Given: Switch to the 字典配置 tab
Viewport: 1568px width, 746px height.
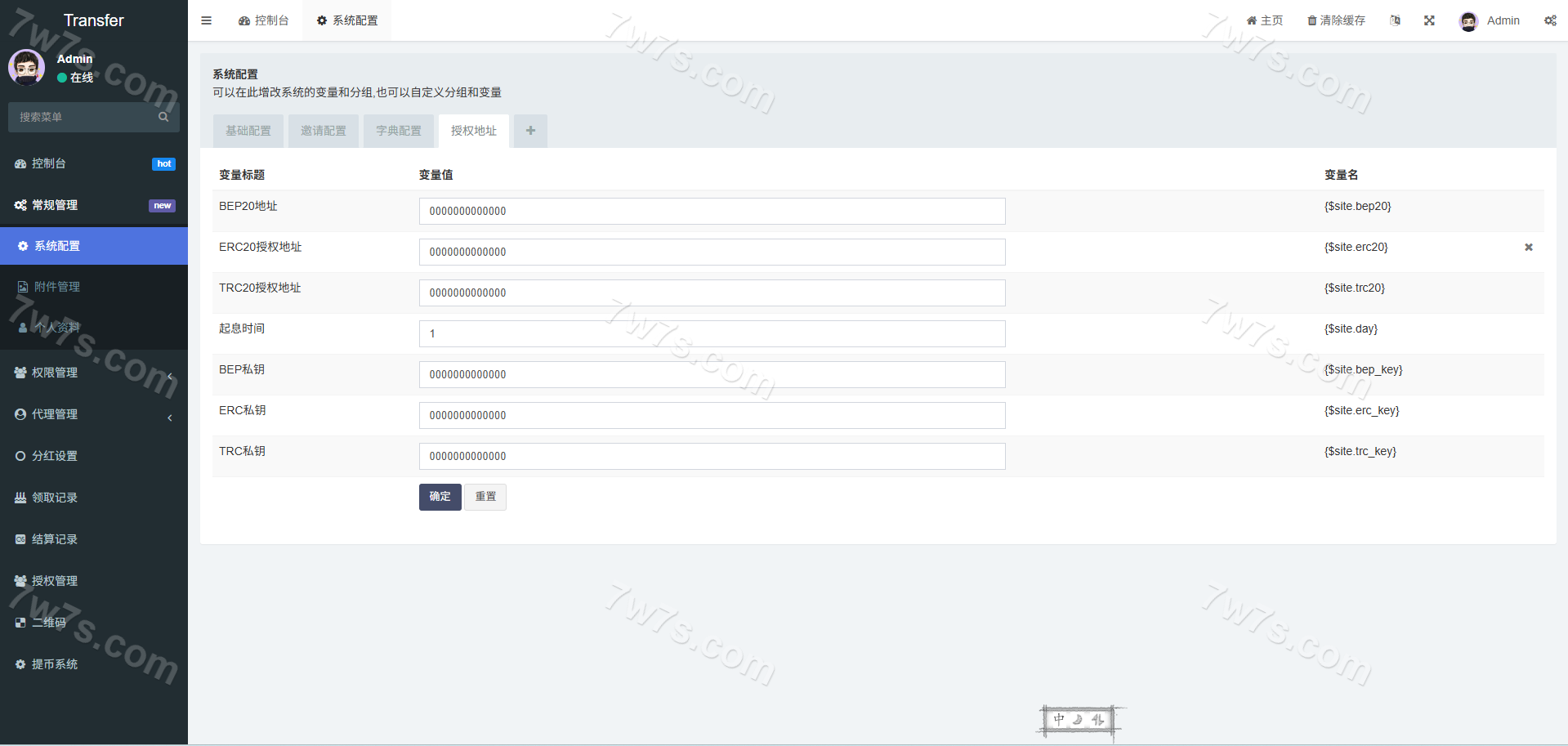Looking at the screenshot, I should tap(399, 131).
